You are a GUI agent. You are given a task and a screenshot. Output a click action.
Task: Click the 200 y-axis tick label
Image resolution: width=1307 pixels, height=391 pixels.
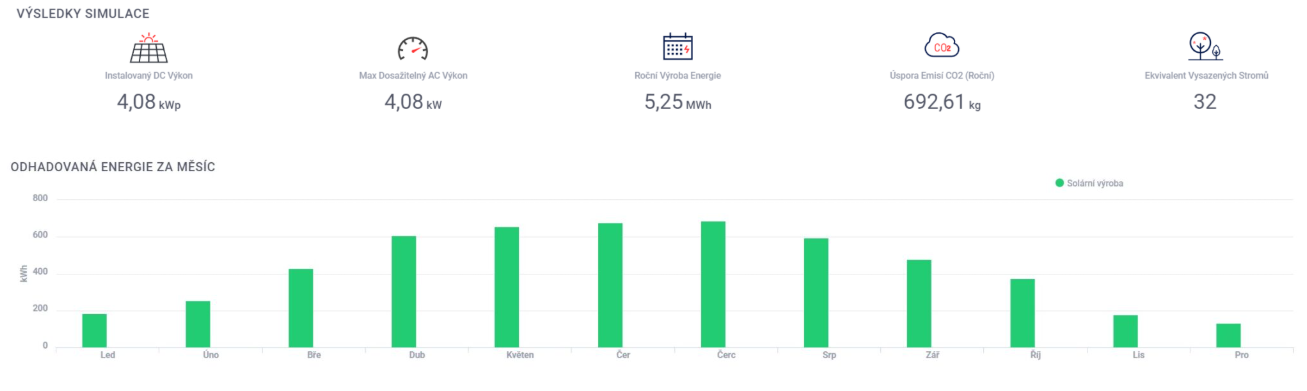[x=40, y=309]
